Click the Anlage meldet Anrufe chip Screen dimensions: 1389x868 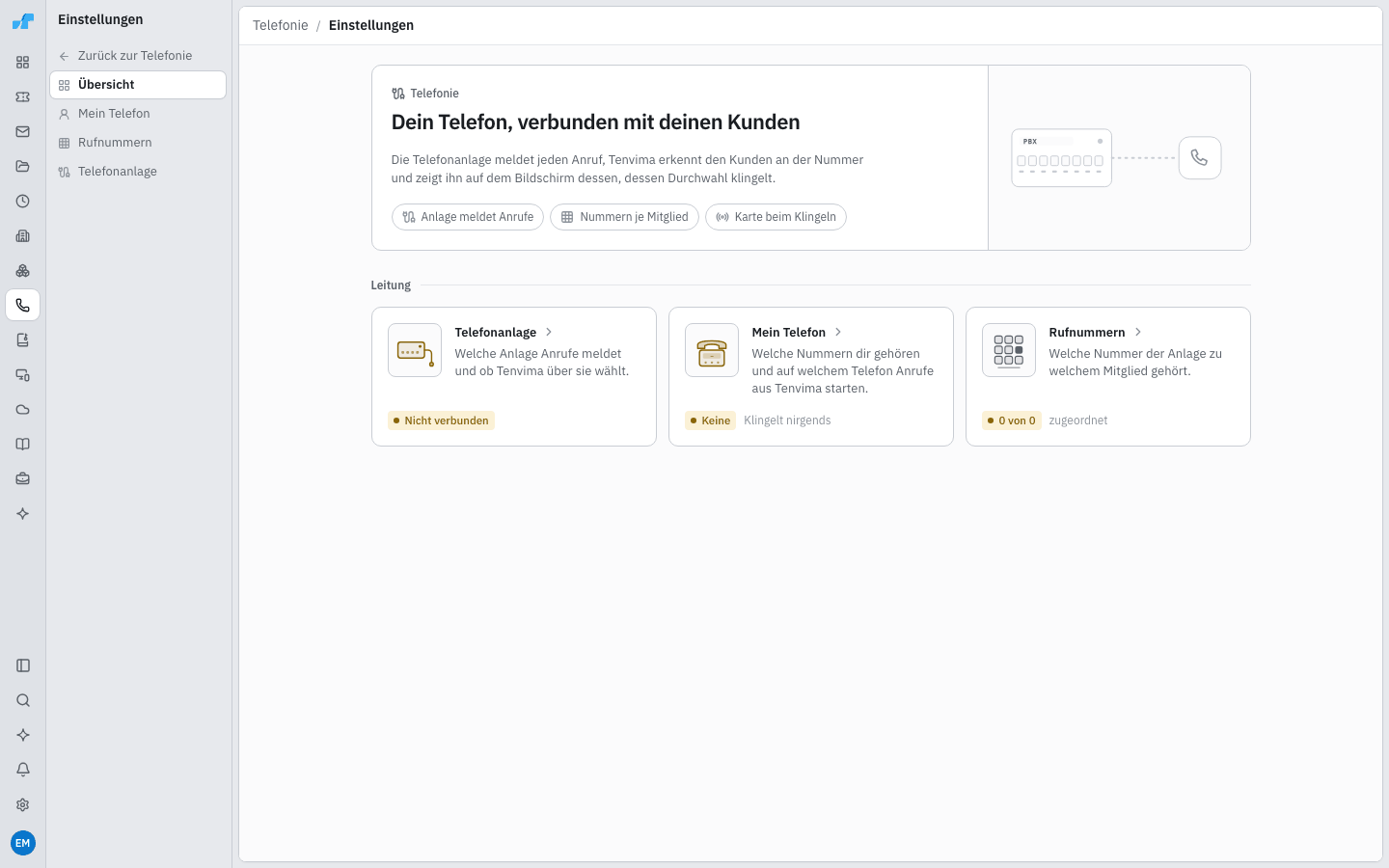pos(468,217)
